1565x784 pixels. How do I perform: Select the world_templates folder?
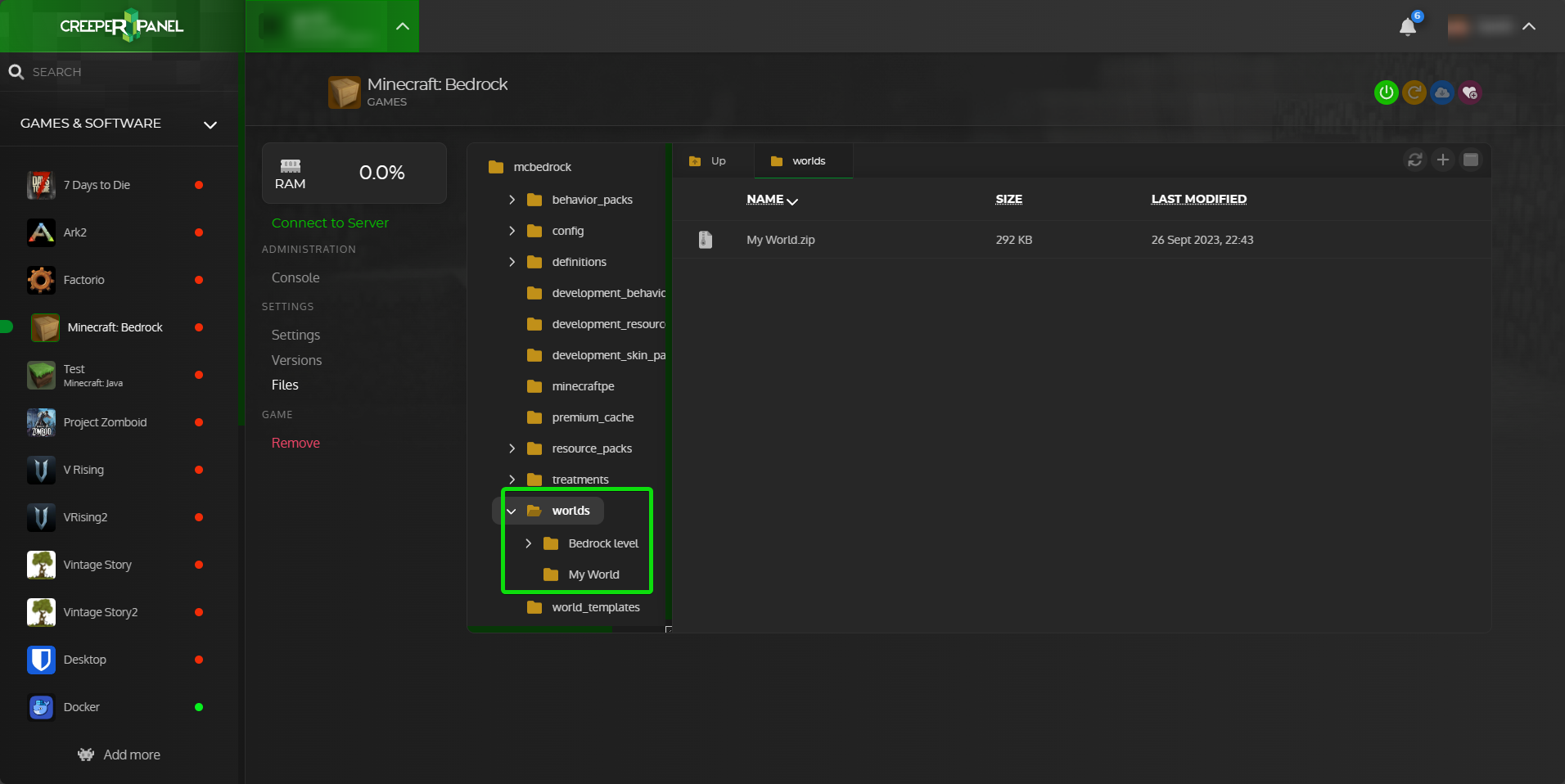click(584, 607)
